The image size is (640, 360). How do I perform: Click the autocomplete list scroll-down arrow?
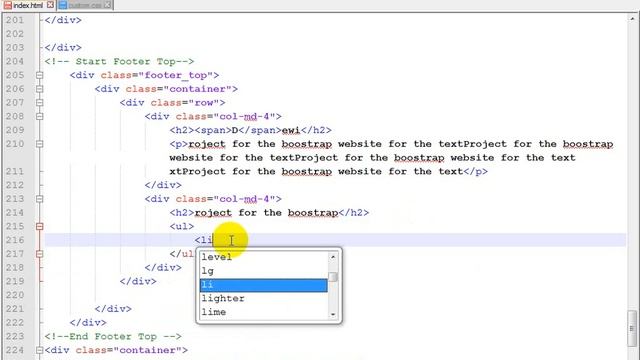coord(333,314)
